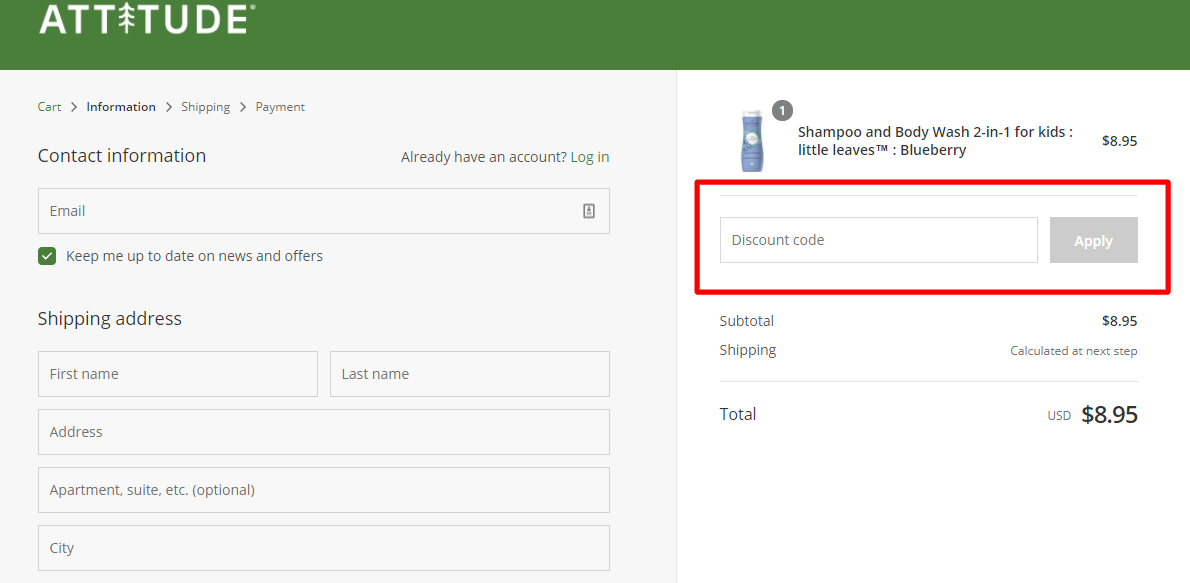Click the Apply discount button

pos(1094,240)
